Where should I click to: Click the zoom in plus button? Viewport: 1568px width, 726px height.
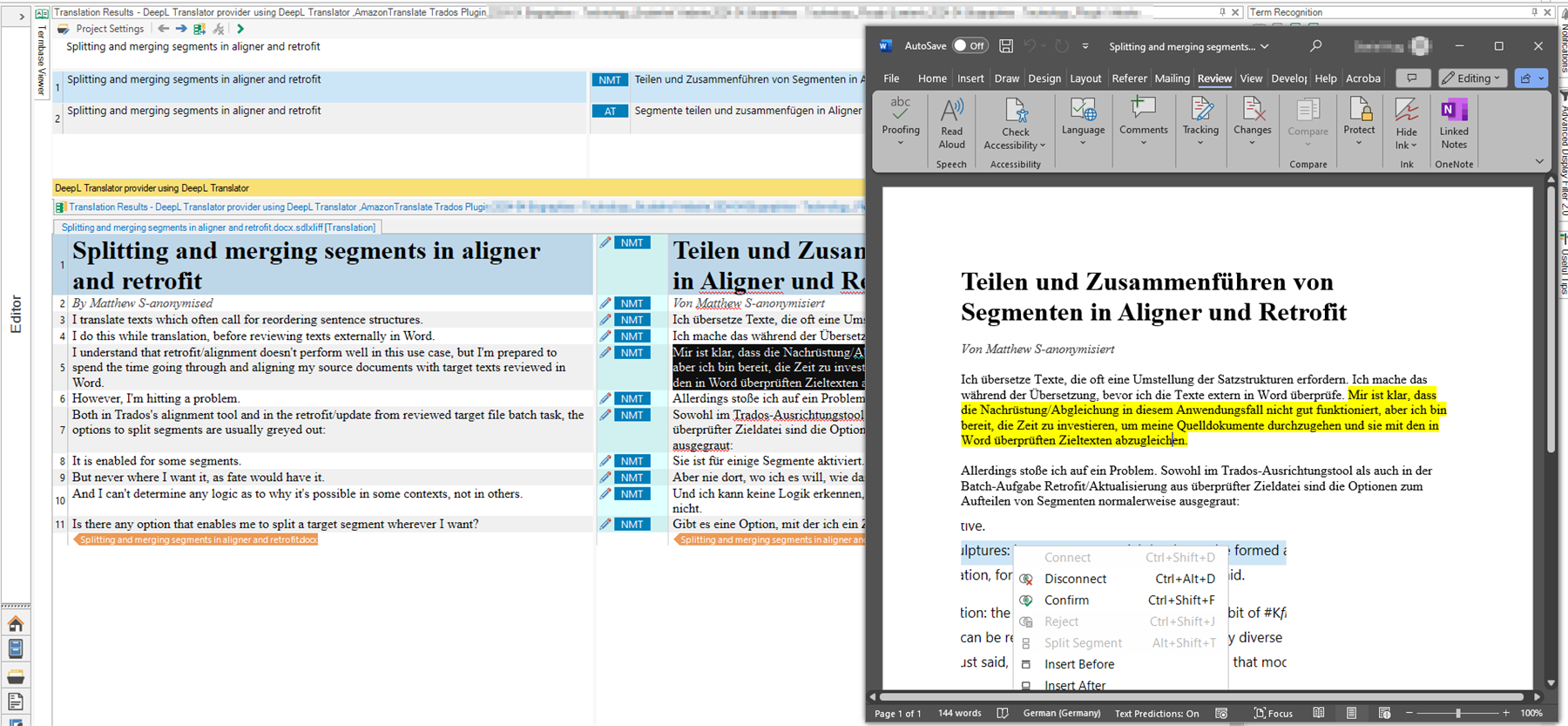coord(1506,713)
